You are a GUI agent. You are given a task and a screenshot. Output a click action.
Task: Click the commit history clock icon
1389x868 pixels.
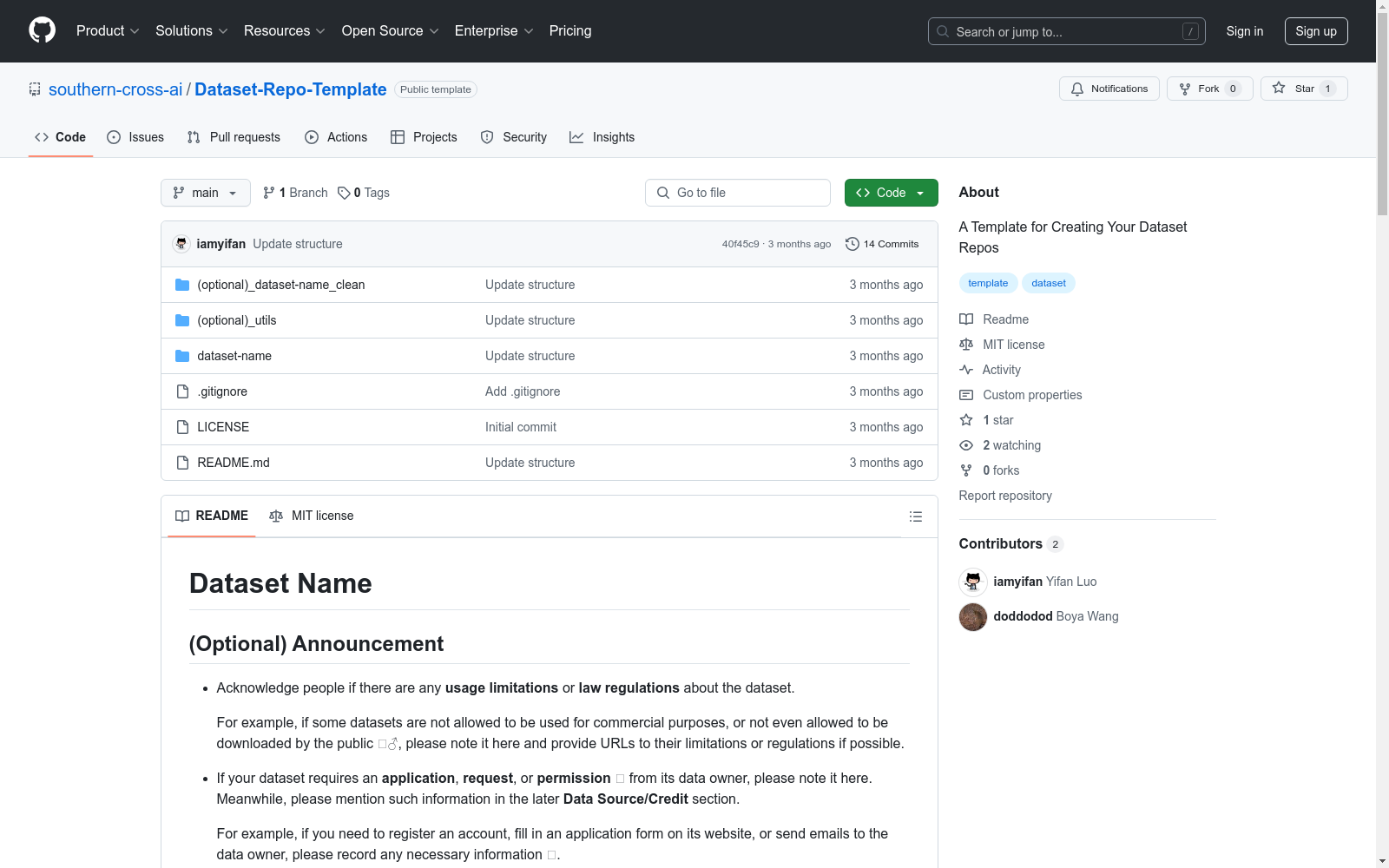tap(852, 244)
